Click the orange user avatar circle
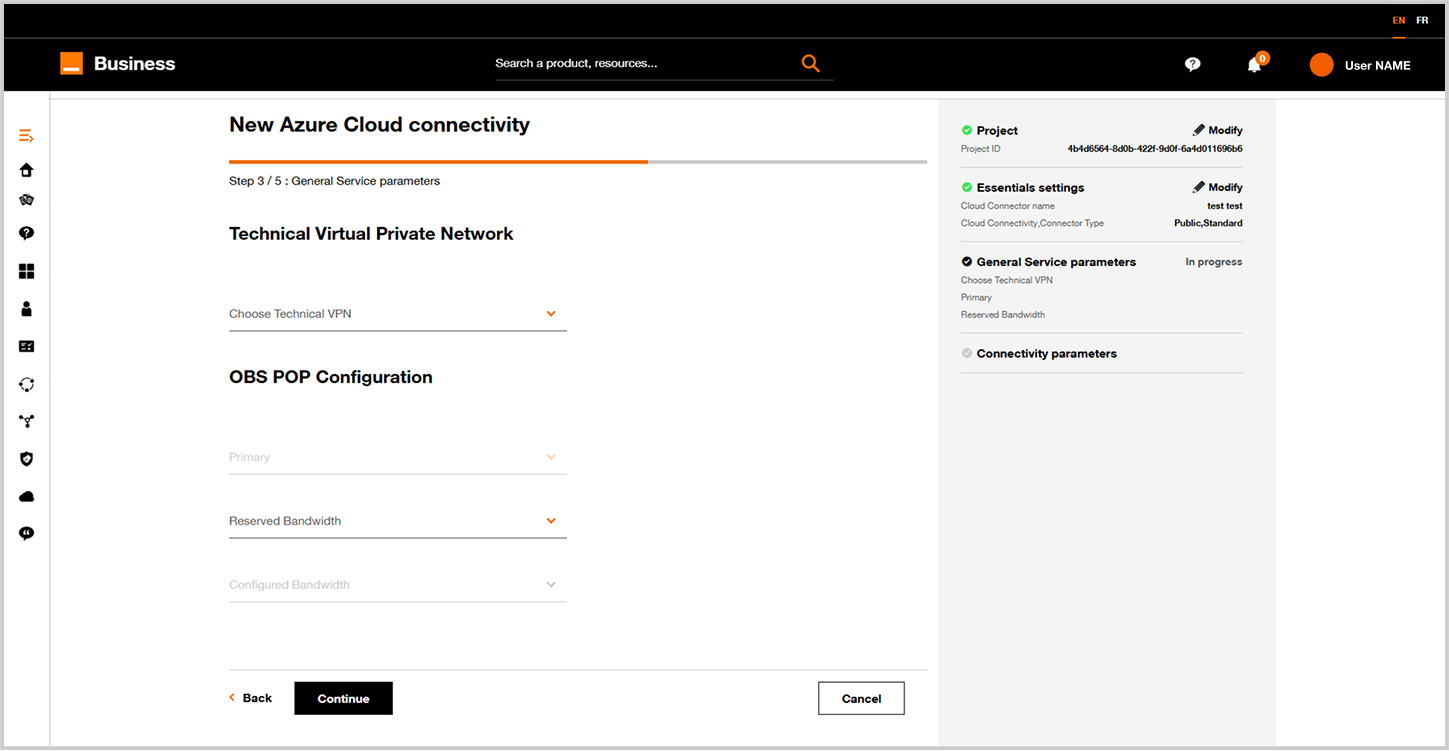 [1322, 65]
